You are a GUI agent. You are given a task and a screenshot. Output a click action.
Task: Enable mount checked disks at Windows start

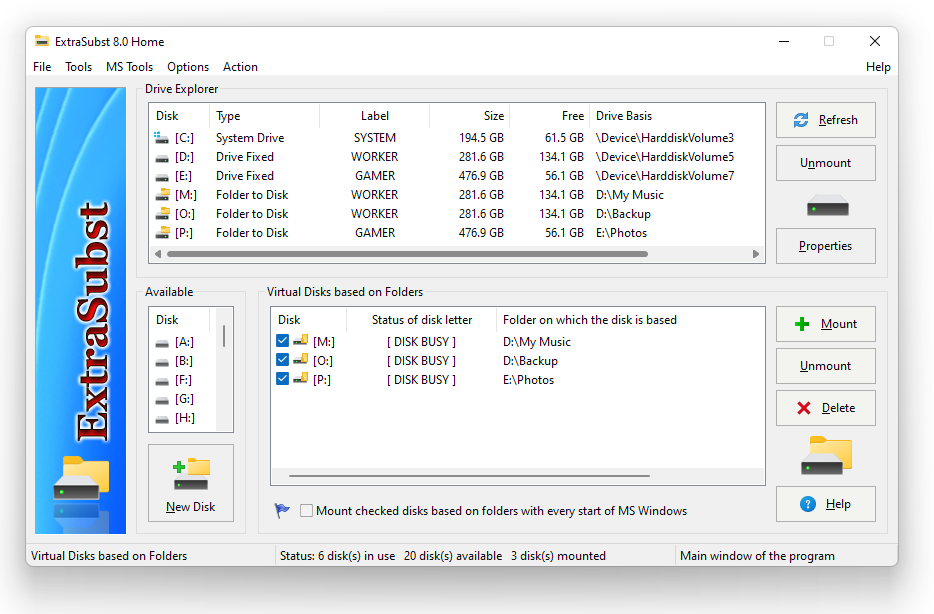click(x=306, y=511)
